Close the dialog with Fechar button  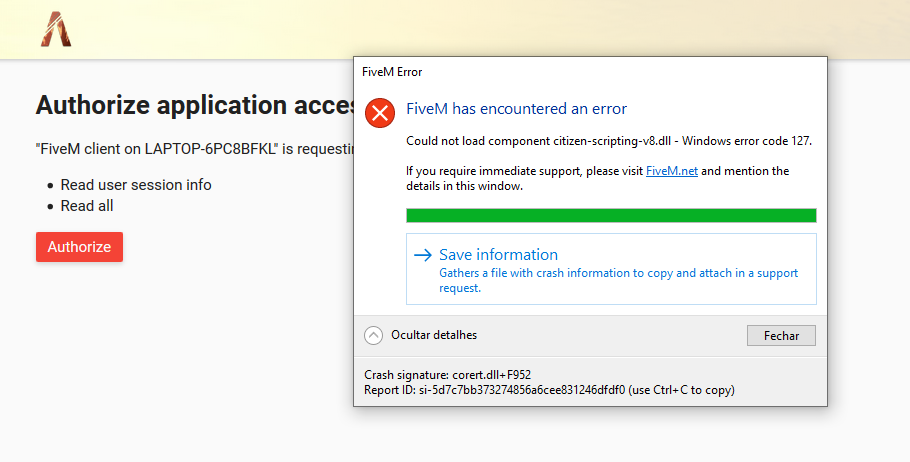pyautogui.click(x=781, y=335)
